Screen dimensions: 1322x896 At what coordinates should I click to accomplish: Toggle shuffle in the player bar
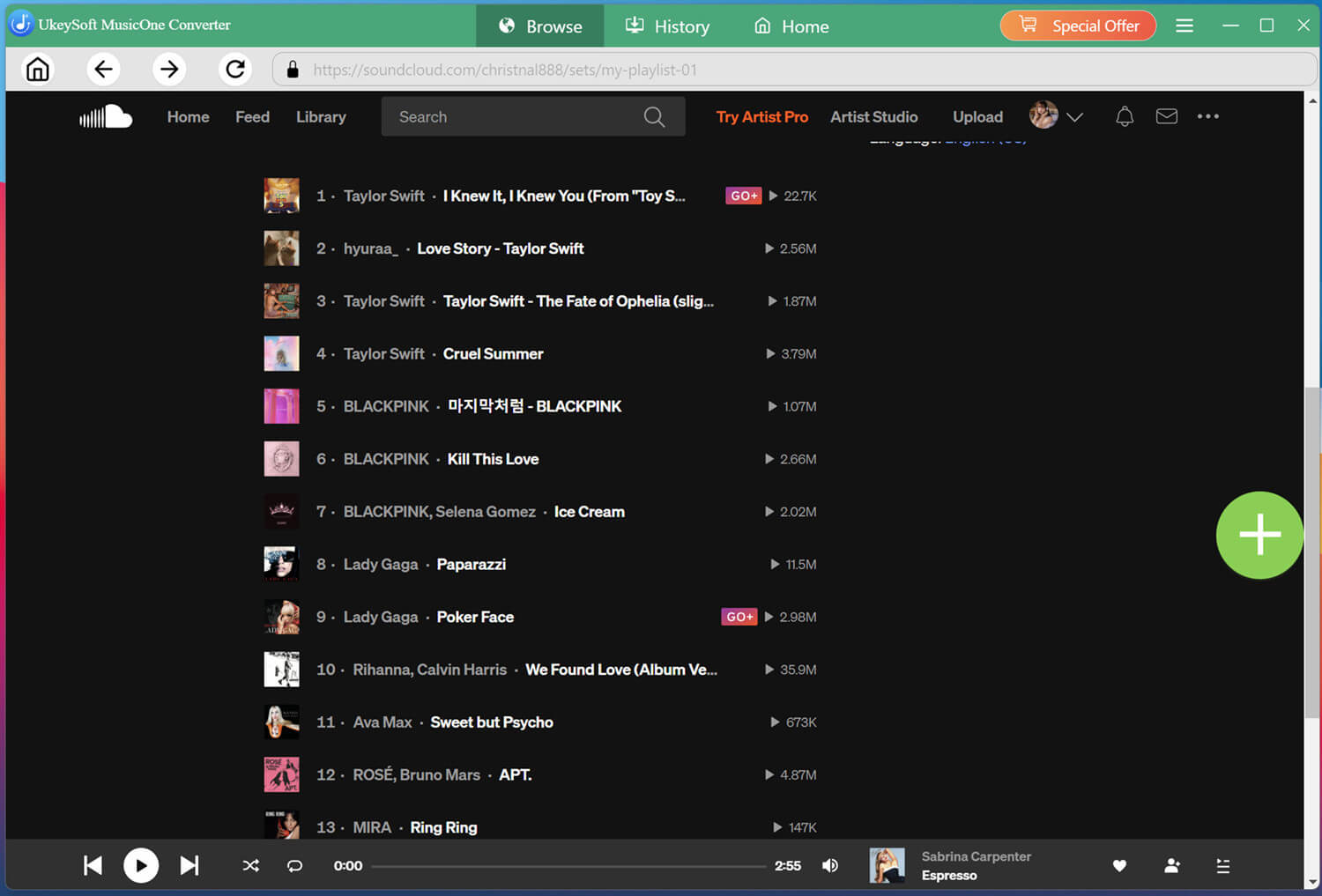click(x=251, y=865)
